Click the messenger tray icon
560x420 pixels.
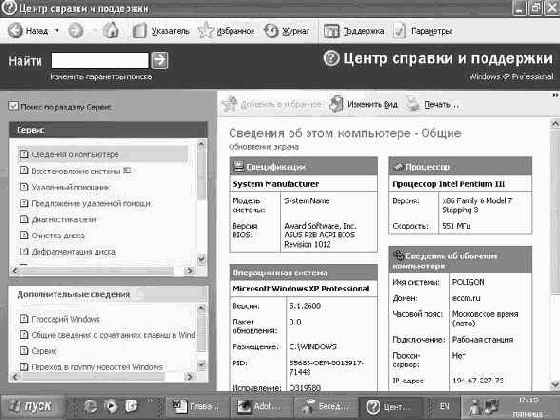click(x=475, y=407)
